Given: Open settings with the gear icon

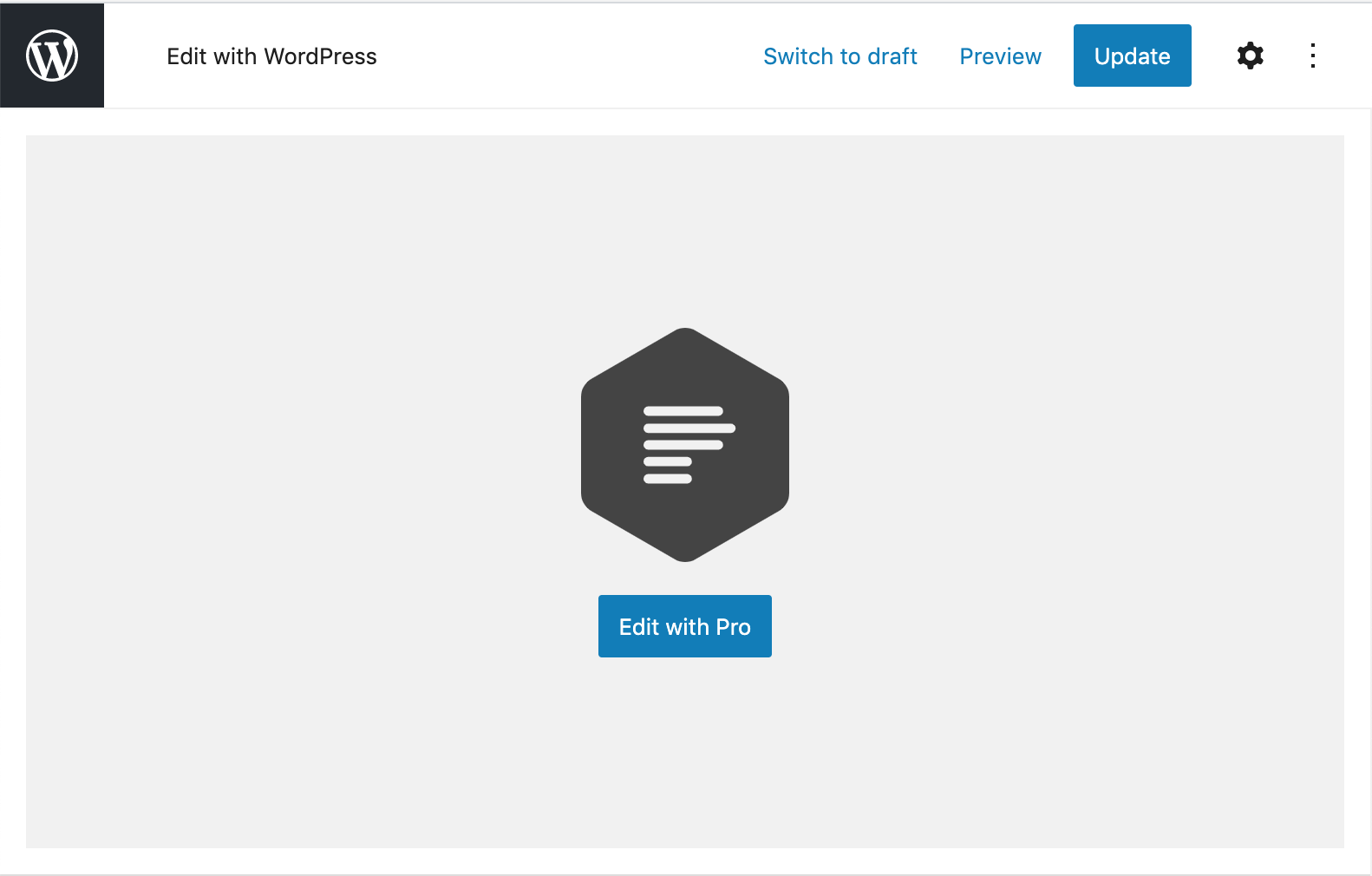Looking at the screenshot, I should coord(1250,56).
